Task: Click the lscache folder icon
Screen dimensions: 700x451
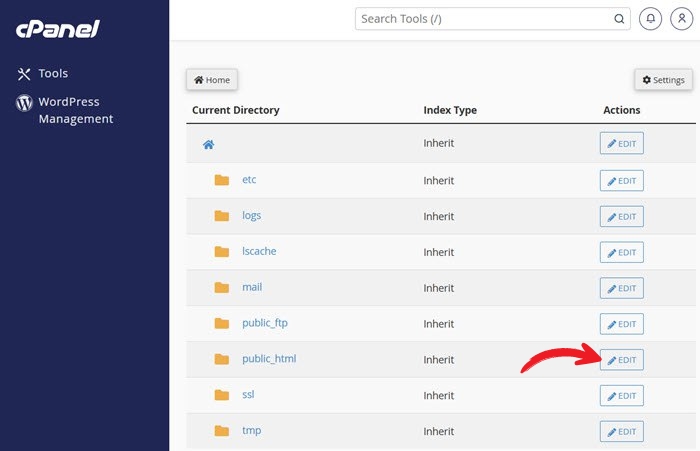Action: (x=222, y=252)
